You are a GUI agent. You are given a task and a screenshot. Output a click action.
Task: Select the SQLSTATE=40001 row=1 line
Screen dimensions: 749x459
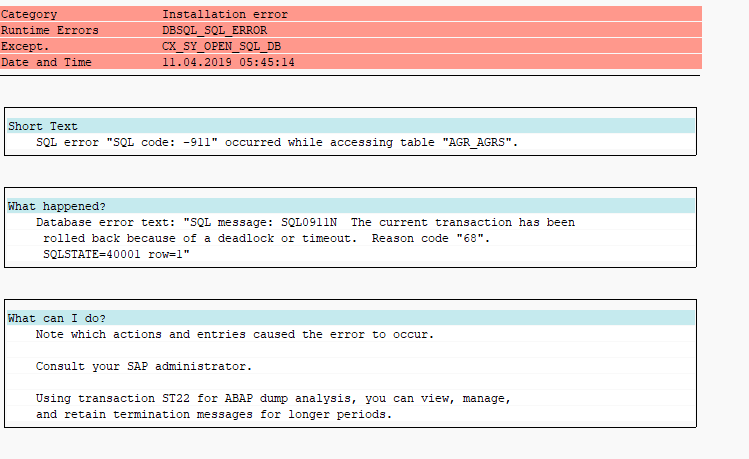[x=116, y=255]
